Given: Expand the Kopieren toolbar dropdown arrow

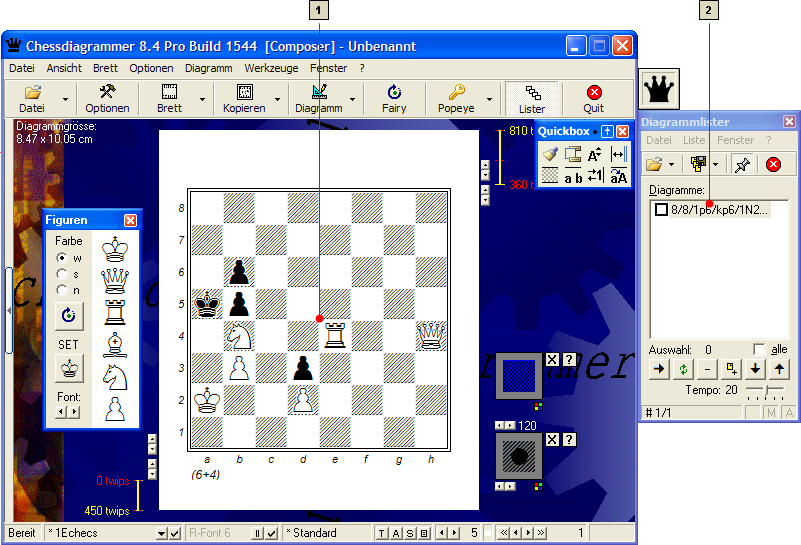Looking at the screenshot, I should point(277,99).
